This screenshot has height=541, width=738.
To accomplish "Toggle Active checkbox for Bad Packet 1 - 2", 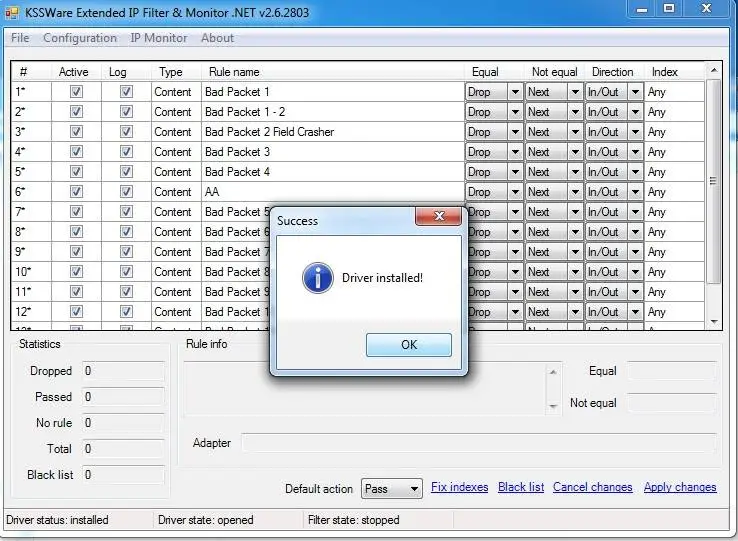I will 76,112.
